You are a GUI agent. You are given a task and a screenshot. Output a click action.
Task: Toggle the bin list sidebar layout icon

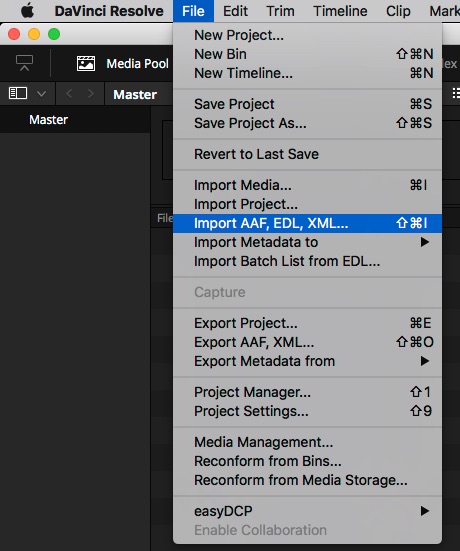(18, 93)
